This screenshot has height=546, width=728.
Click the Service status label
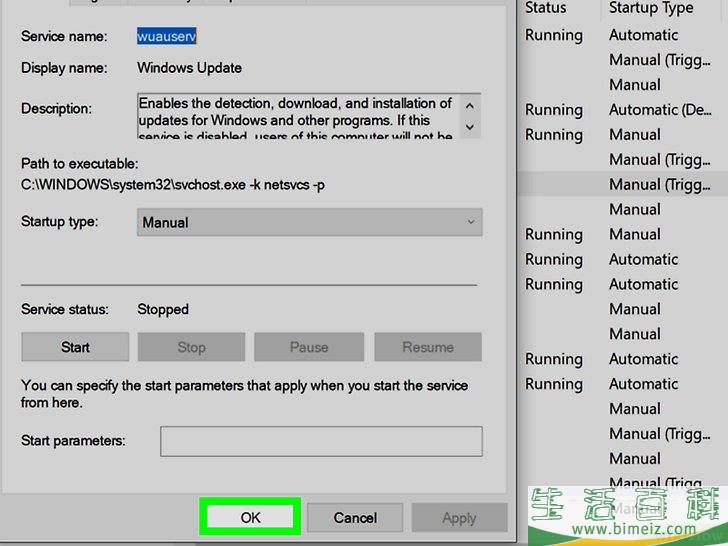[x=65, y=309]
